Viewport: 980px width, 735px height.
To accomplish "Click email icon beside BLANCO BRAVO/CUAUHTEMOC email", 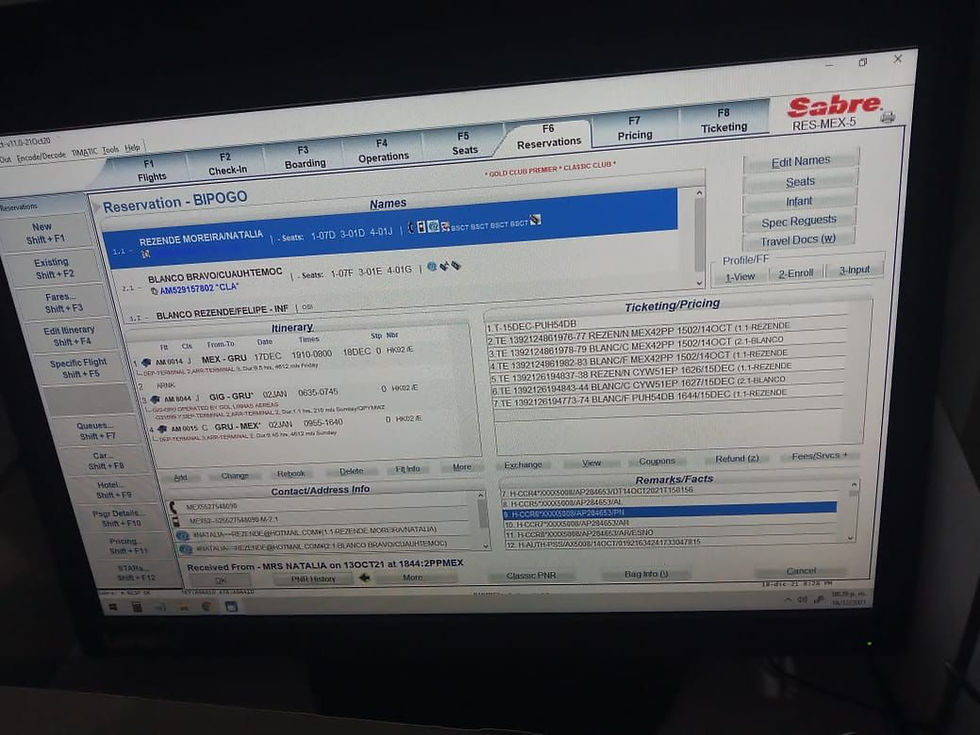I will pos(186,549).
